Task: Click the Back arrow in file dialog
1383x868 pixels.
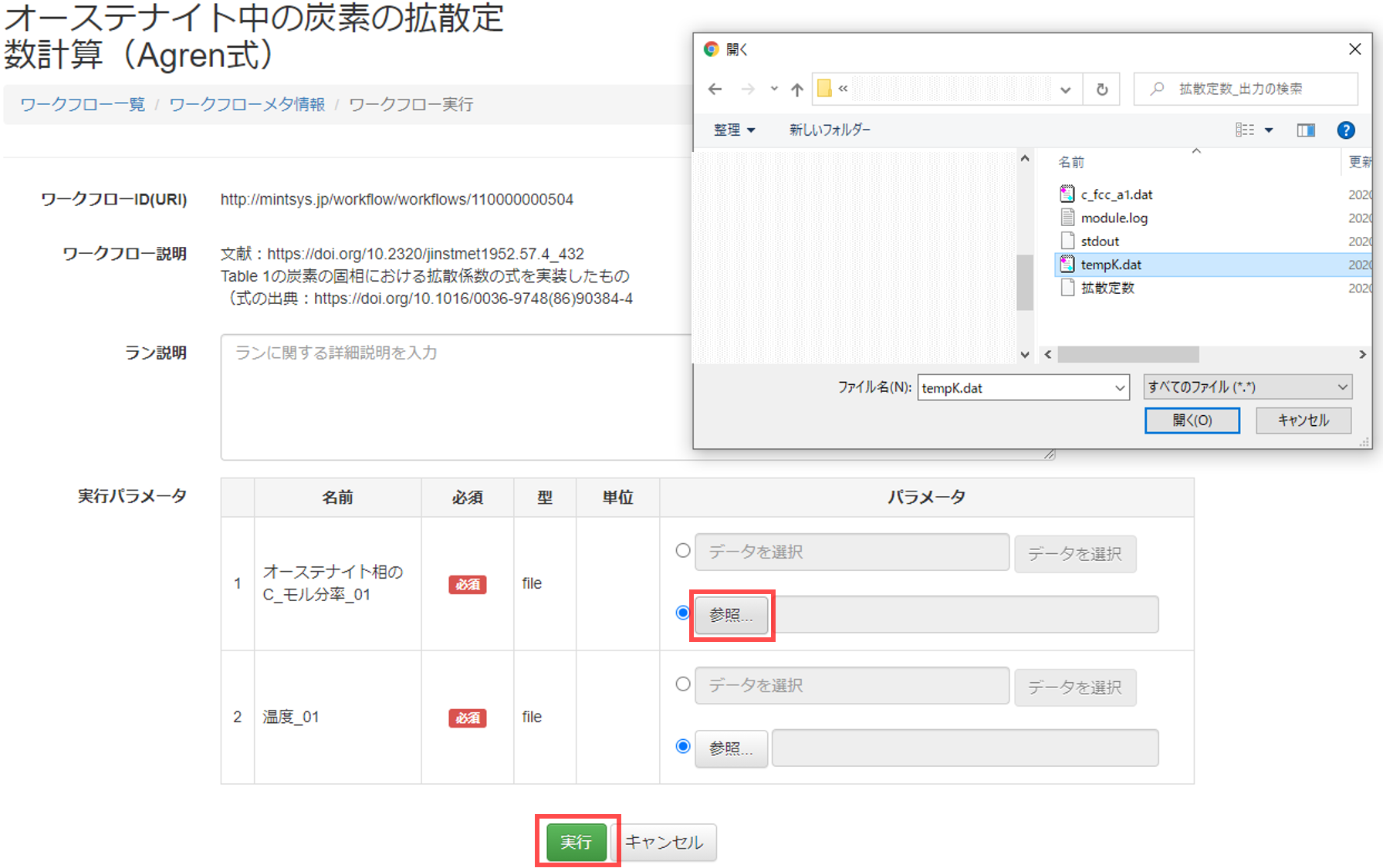Action: 715,90
